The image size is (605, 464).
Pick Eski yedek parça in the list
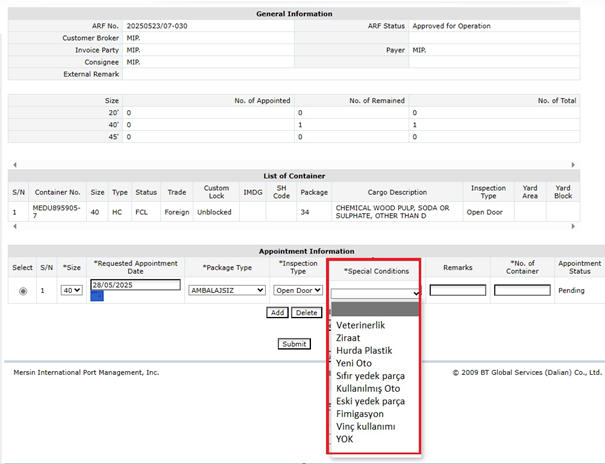[371, 401]
